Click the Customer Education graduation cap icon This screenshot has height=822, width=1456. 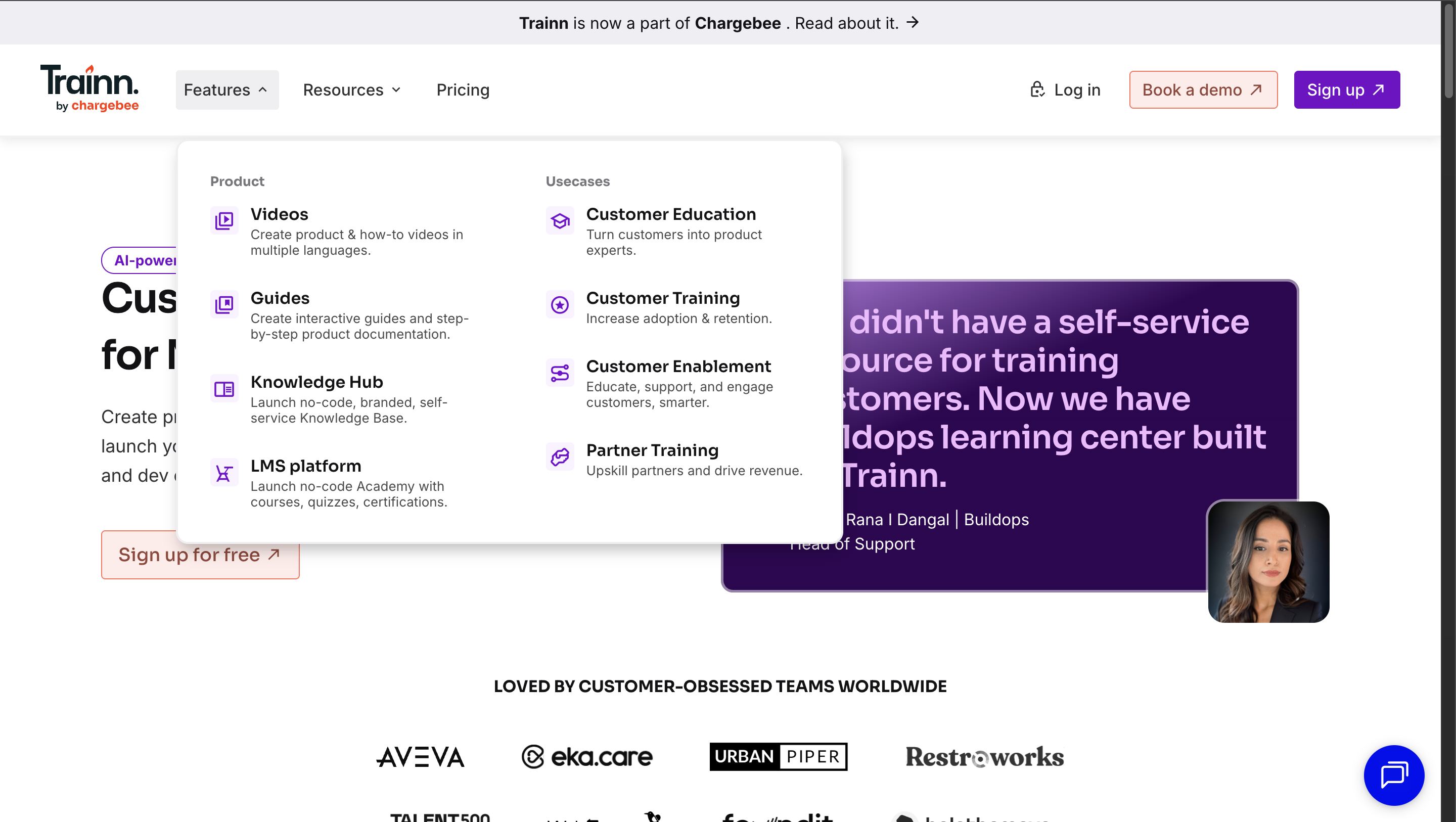(560, 220)
